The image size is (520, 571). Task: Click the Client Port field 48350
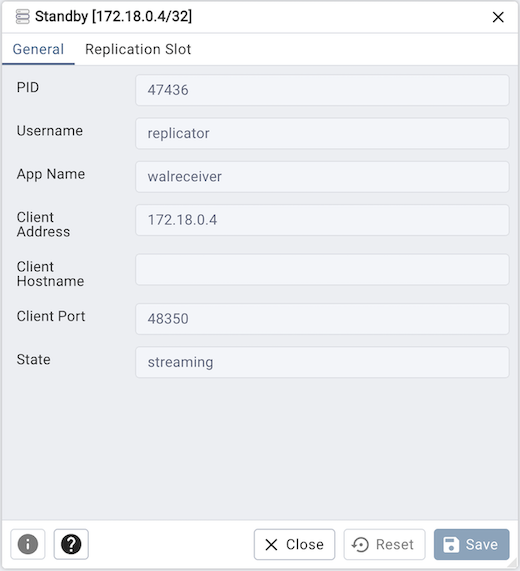(x=322, y=319)
